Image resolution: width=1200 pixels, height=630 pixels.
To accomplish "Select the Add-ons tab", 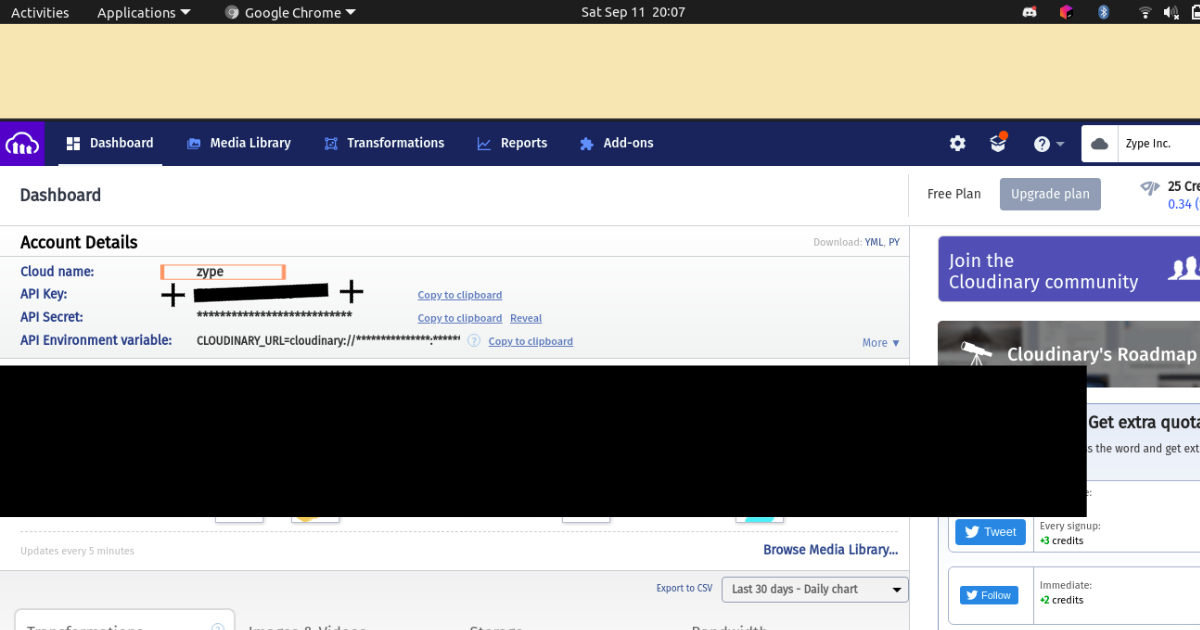I will pos(616,143).
